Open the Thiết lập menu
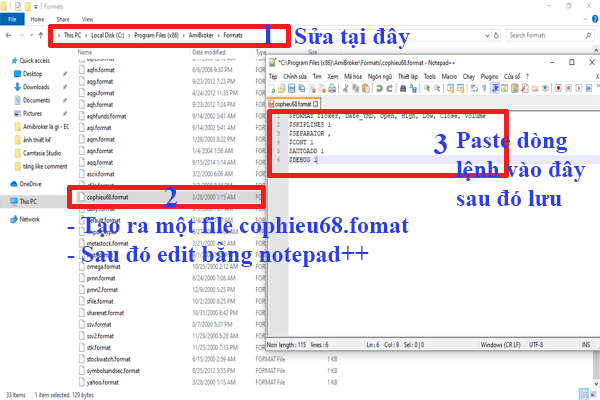The height and width of the screenshot is (400, 600). 408,77
